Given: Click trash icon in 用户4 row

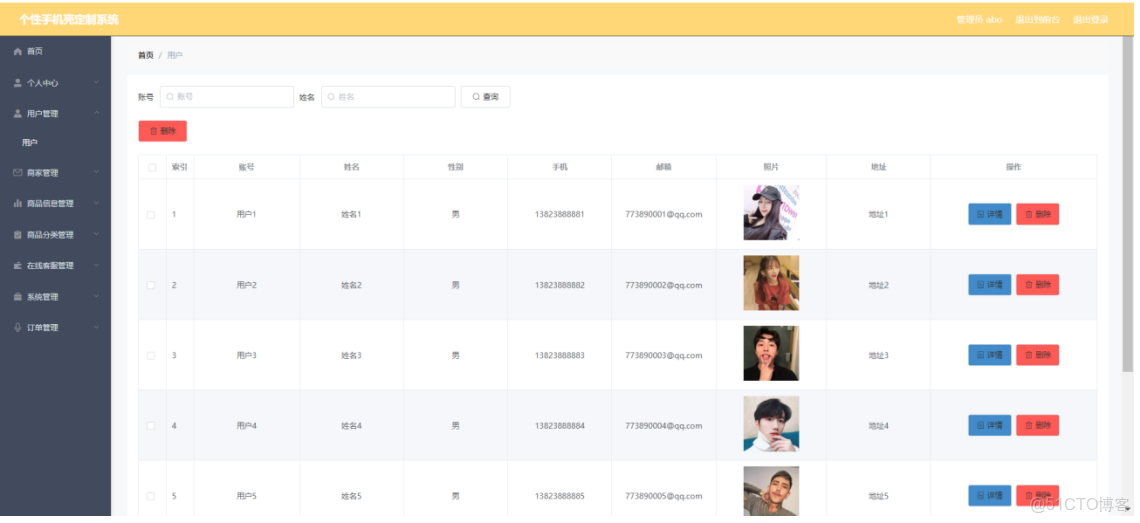Looking at the screenshot, I should [x=1029, y=425].
